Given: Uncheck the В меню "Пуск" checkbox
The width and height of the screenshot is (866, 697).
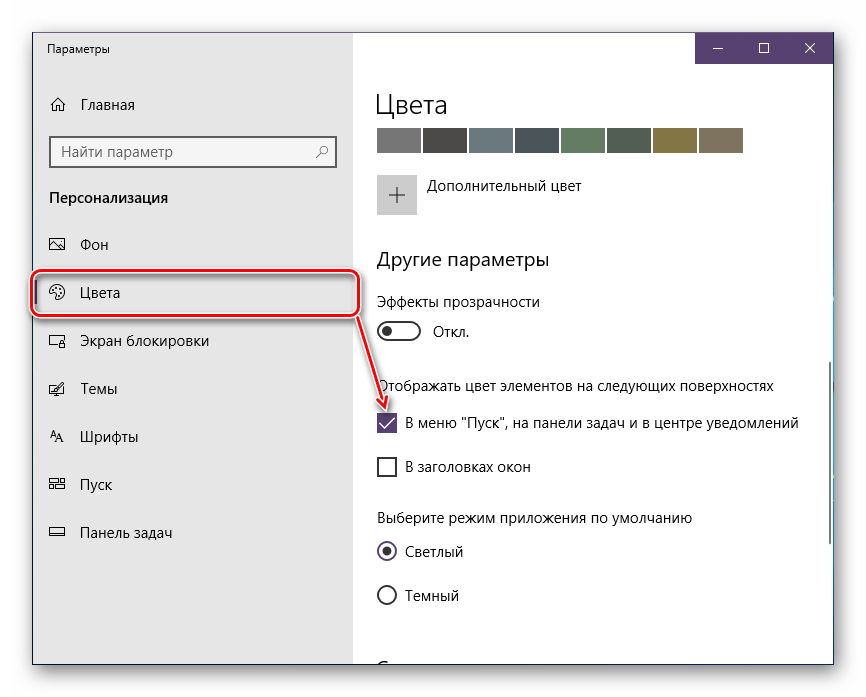Looking at the screenshot, I should tap(387, 423).
